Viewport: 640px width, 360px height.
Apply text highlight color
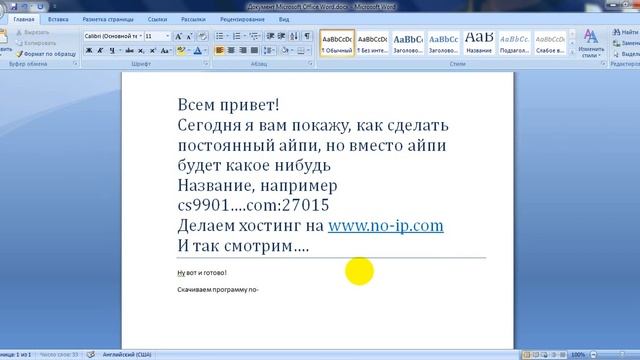pos(181,51)
